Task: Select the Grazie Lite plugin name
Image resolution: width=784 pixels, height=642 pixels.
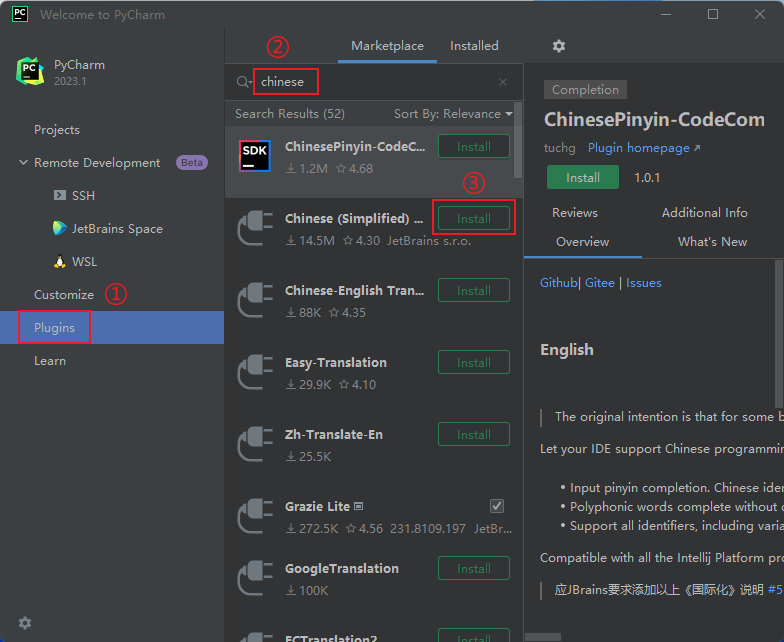Action: (317, 506)
